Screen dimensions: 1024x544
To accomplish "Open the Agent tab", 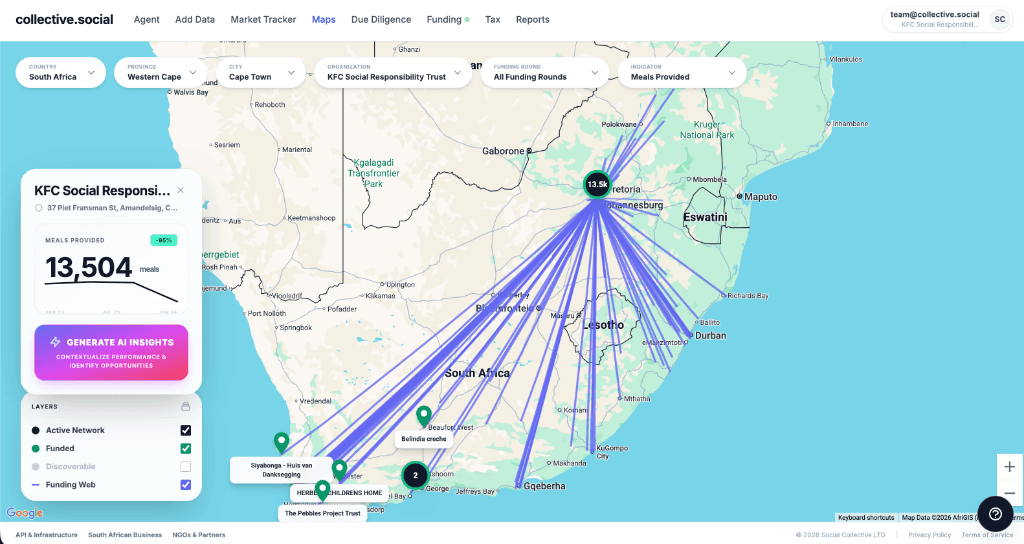I will pos(146,20).
